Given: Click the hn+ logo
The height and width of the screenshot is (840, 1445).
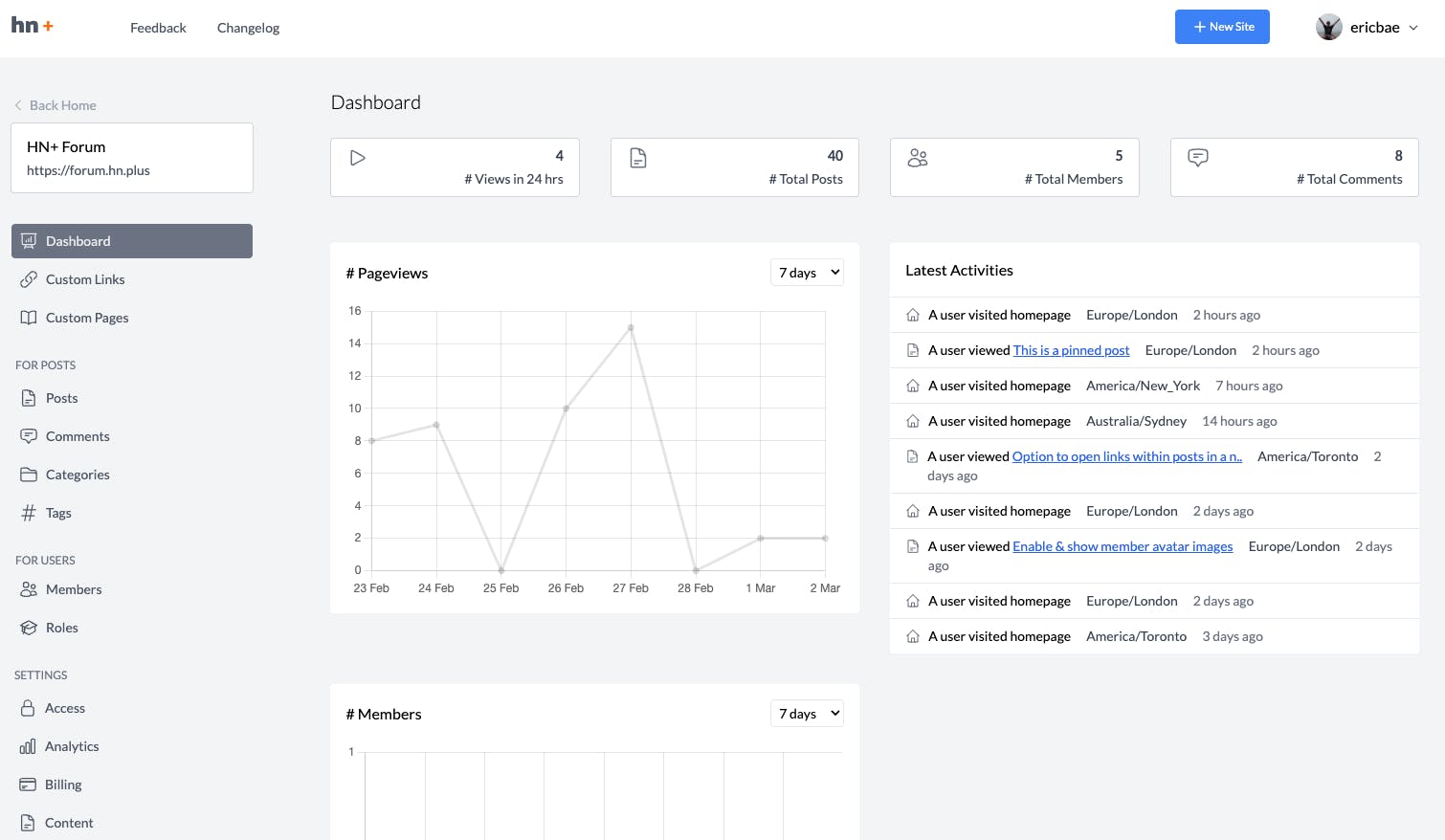Looking at the screenshot, I should coord(33,26).
